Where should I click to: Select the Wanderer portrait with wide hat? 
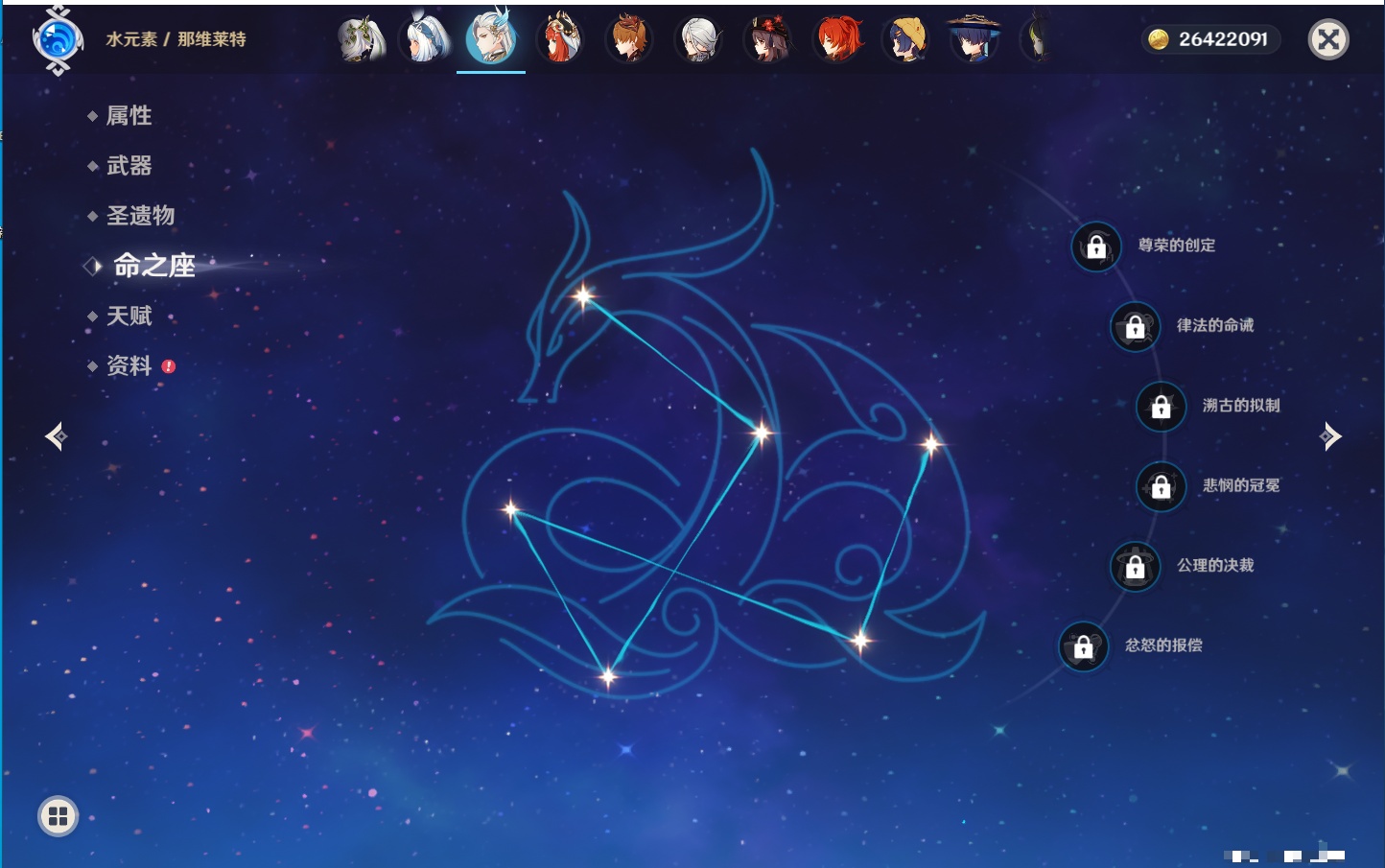[974, 39]
